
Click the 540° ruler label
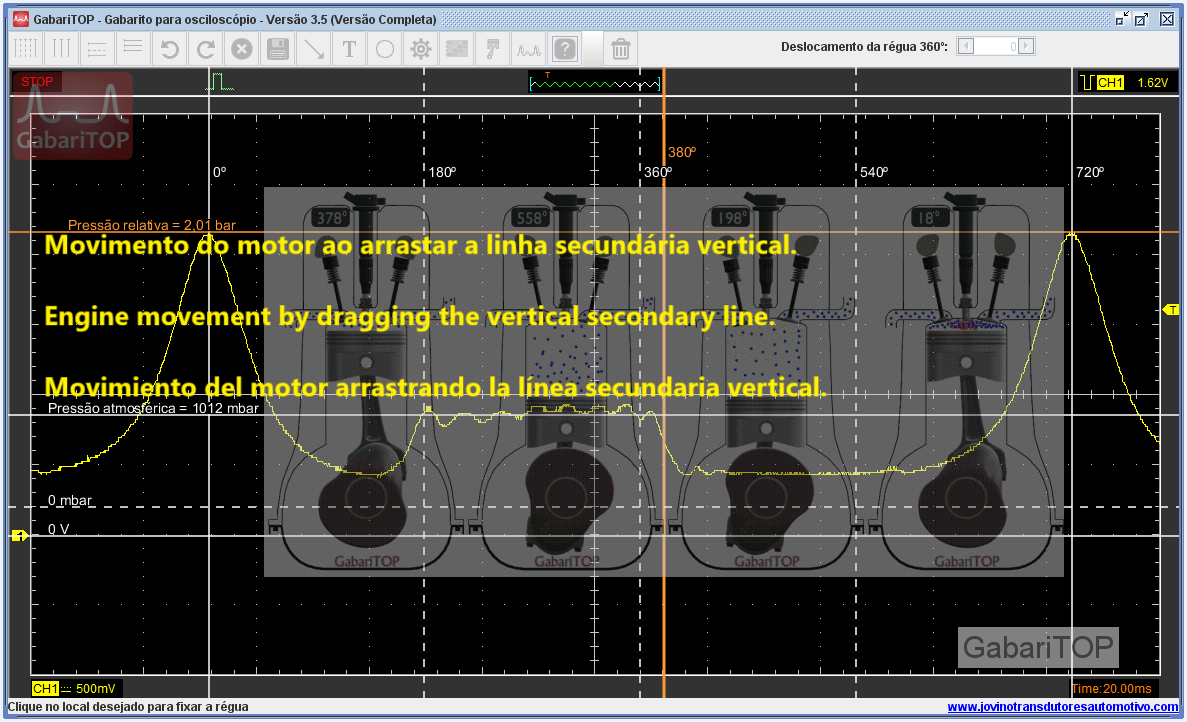(874, 173)
